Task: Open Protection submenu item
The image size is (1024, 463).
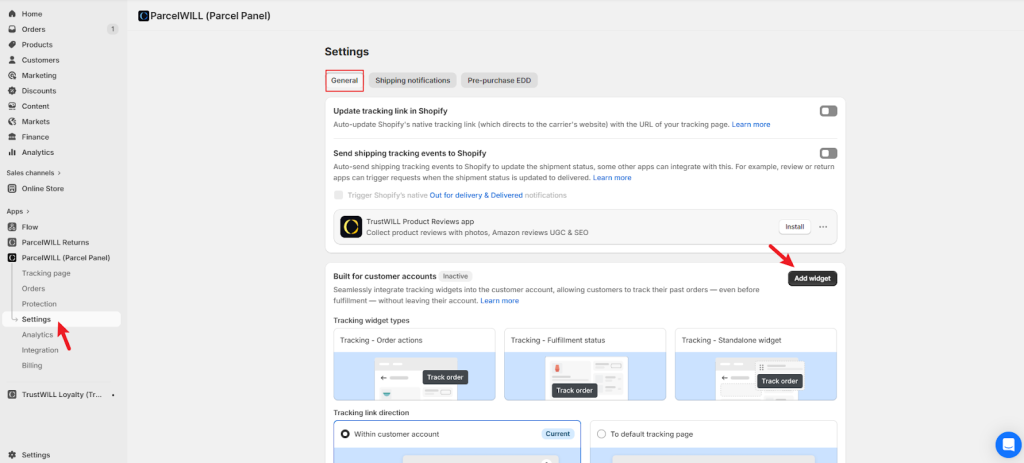Action: tap(39, 304)
